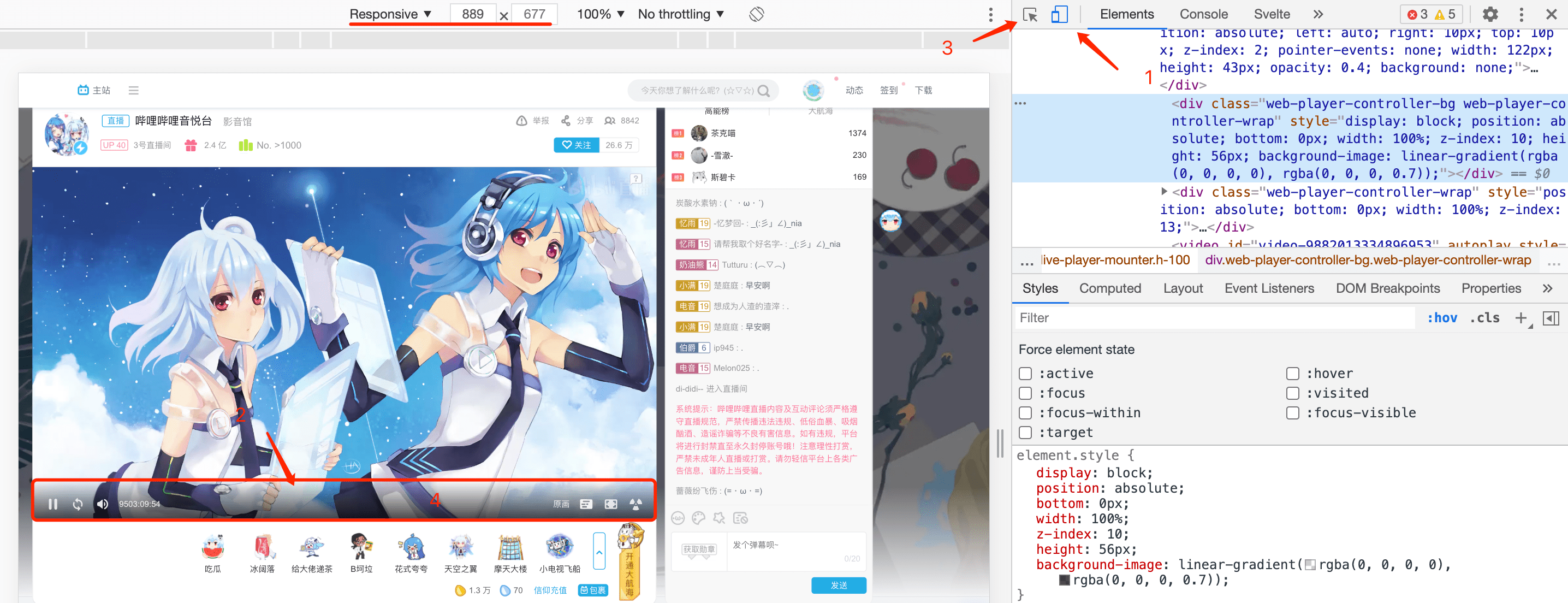Open the No throttling dropdown
The width and height of the screenshot is (1568, 603).
coord(680,14)
